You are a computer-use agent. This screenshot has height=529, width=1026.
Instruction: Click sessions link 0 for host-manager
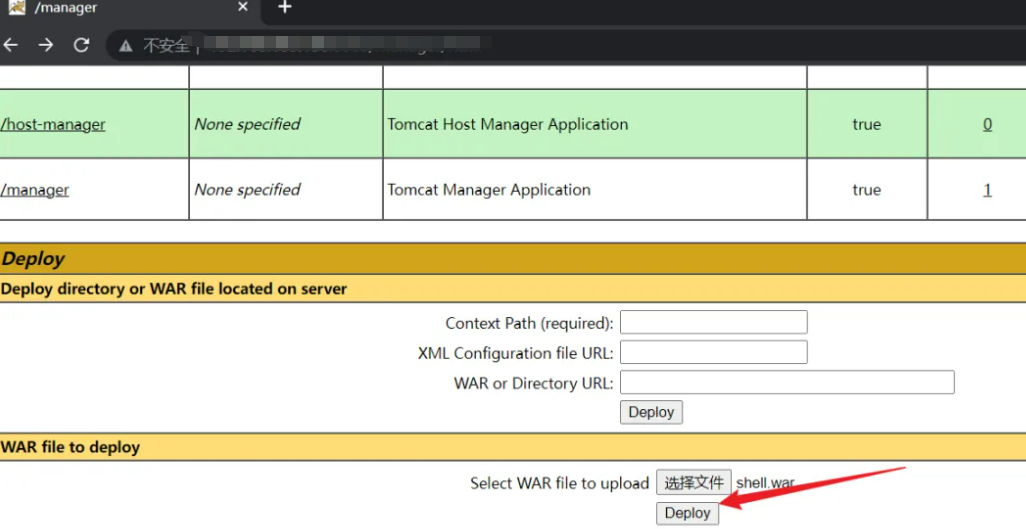[x=987, y=124]
